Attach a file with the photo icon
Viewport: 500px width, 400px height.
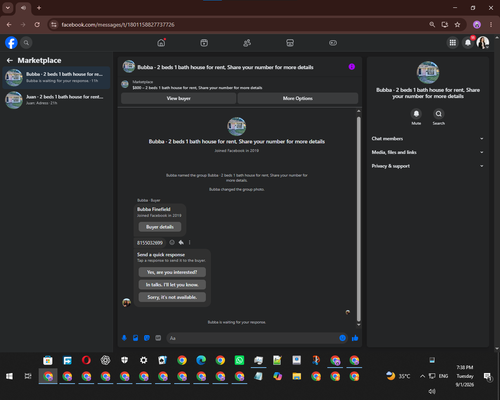tap(136, 338)
